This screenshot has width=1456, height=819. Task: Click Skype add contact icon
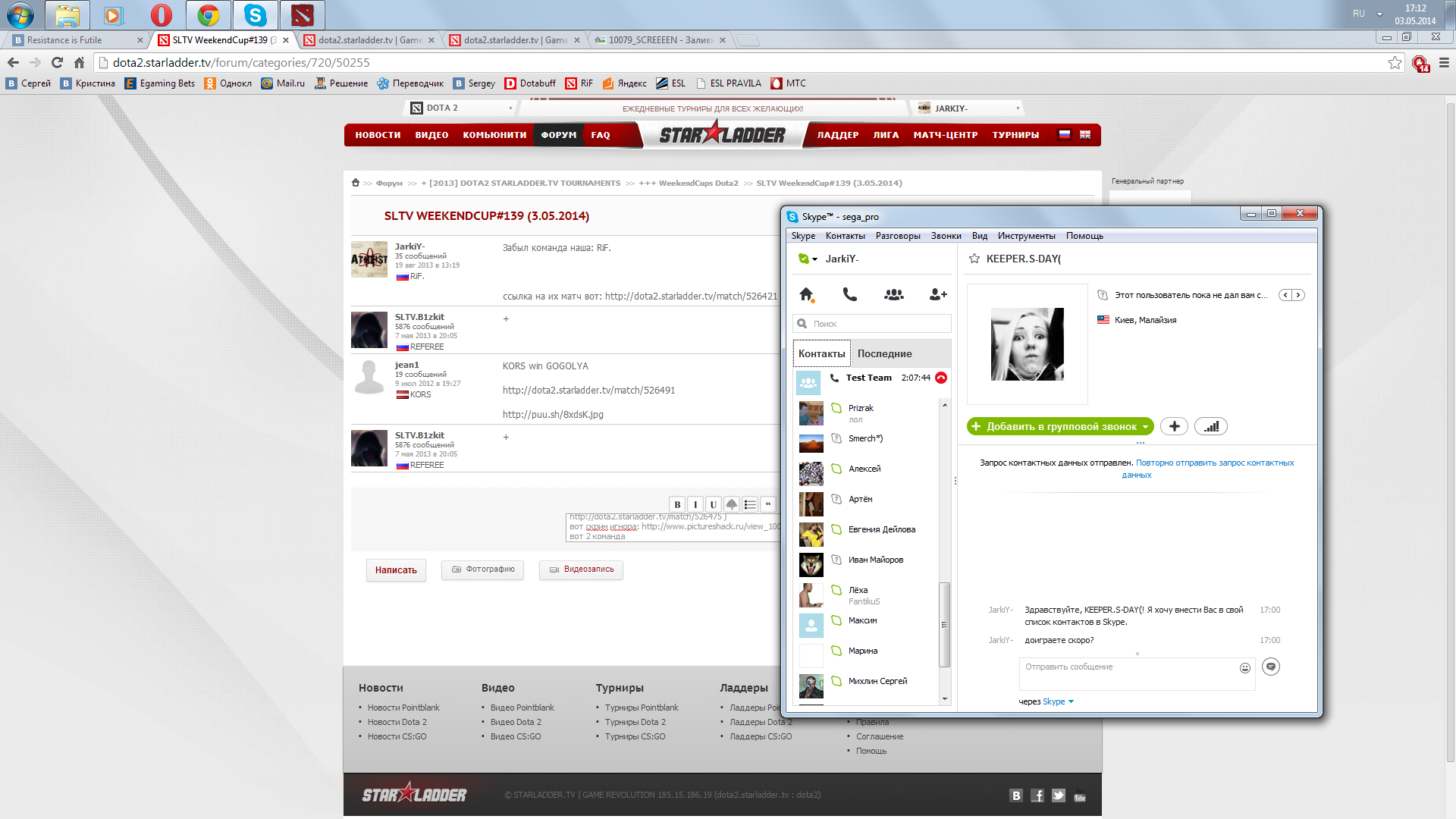point(938,294)
